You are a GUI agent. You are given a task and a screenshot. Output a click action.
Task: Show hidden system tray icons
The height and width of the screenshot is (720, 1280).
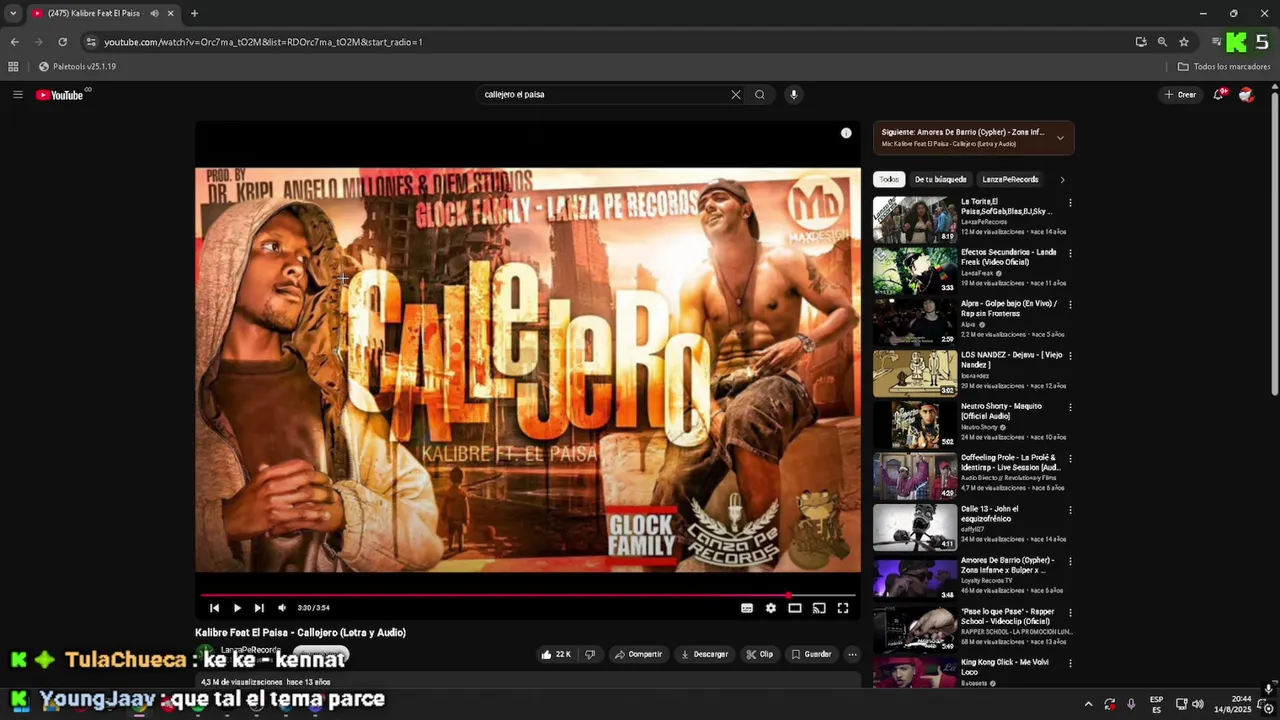pyautogui.click(x=1088, y=704)
